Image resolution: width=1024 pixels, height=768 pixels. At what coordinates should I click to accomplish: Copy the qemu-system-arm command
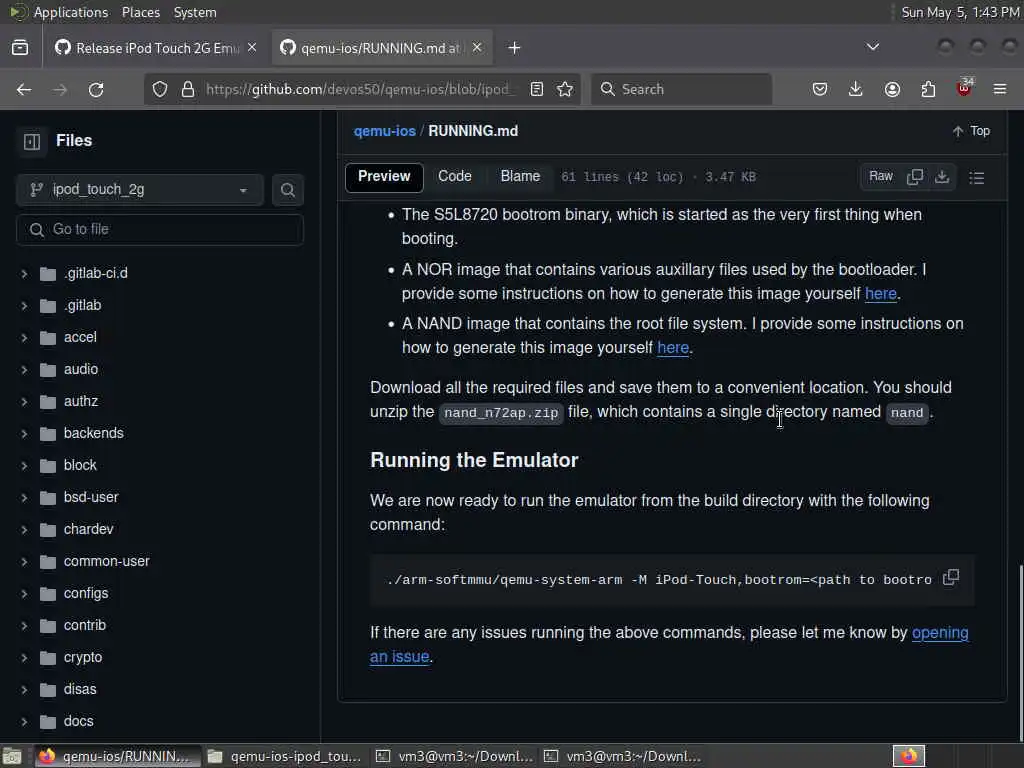[952, 578]
